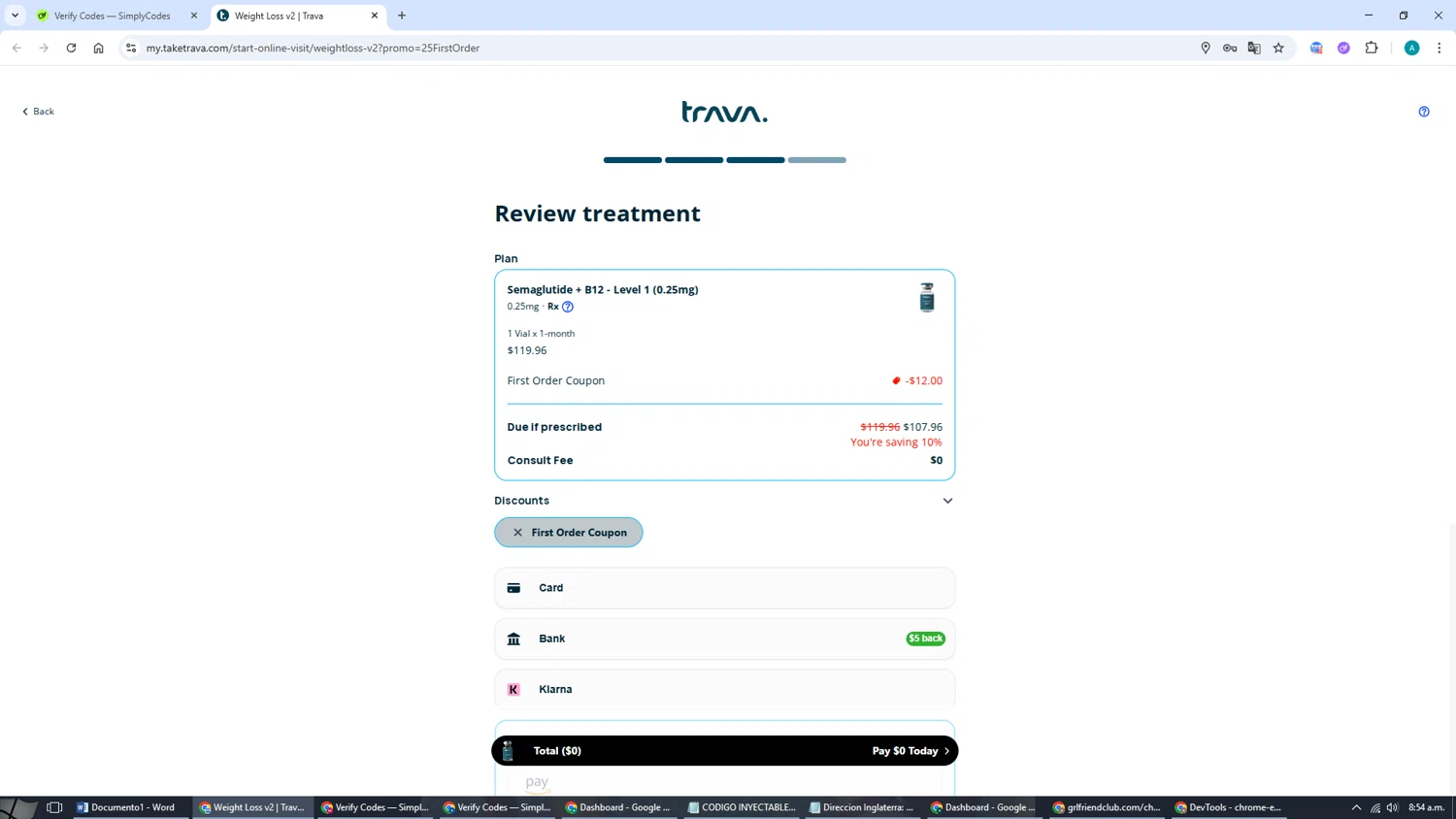Open the Chrome three-dot menu
The width and height of the screenshot is (1456, 819).
1439,48
